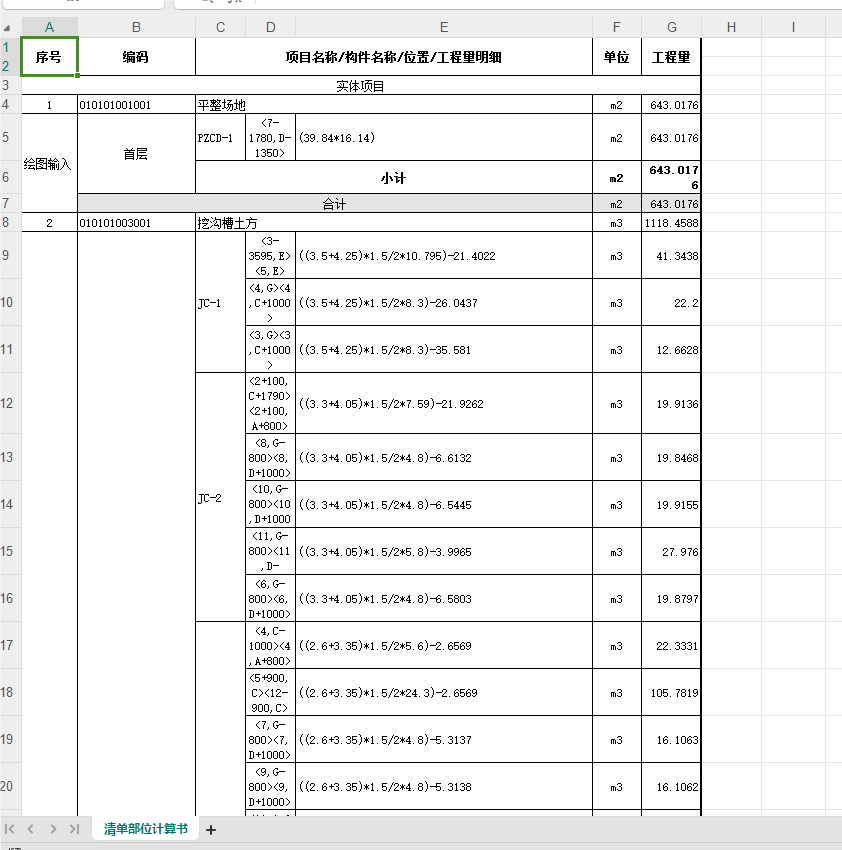Go to first sheet navigation arrow
Image resolution: width=842 pixels, height=850 pixels.
[9, 829]
